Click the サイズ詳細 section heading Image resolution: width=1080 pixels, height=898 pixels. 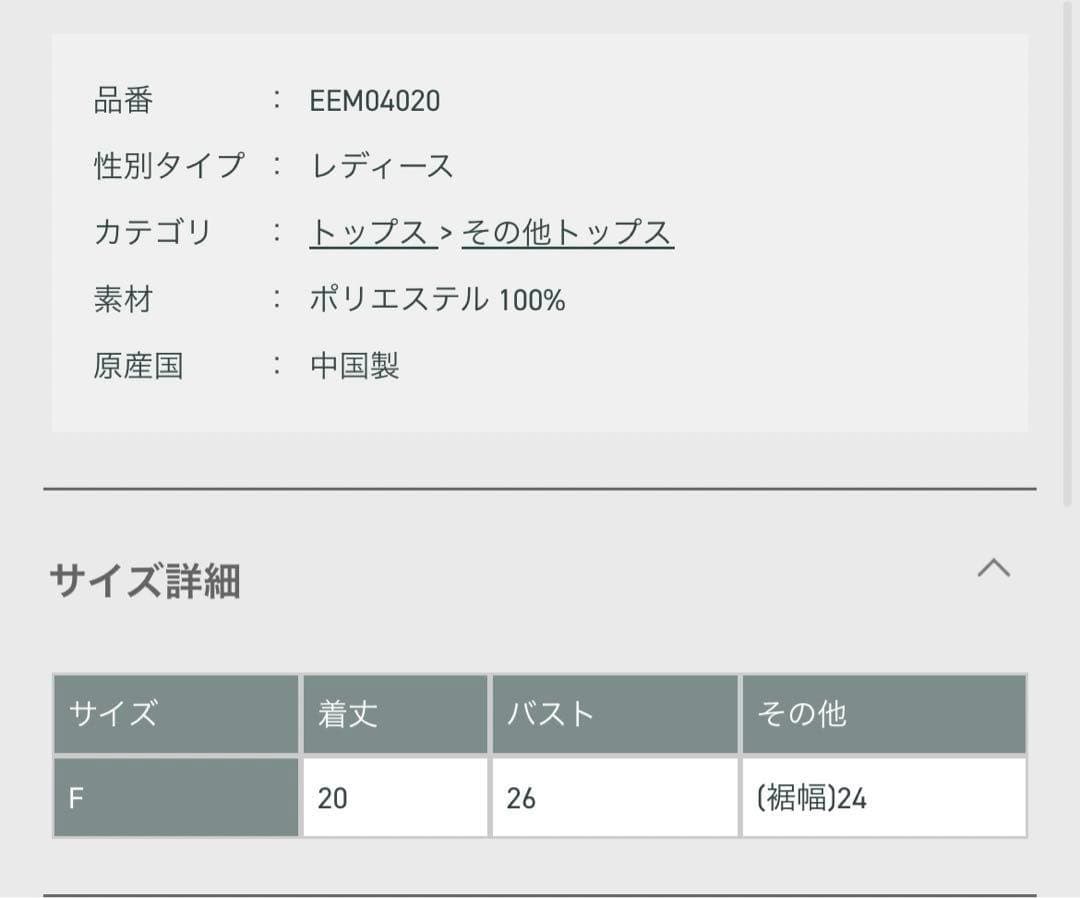[145, 580]
